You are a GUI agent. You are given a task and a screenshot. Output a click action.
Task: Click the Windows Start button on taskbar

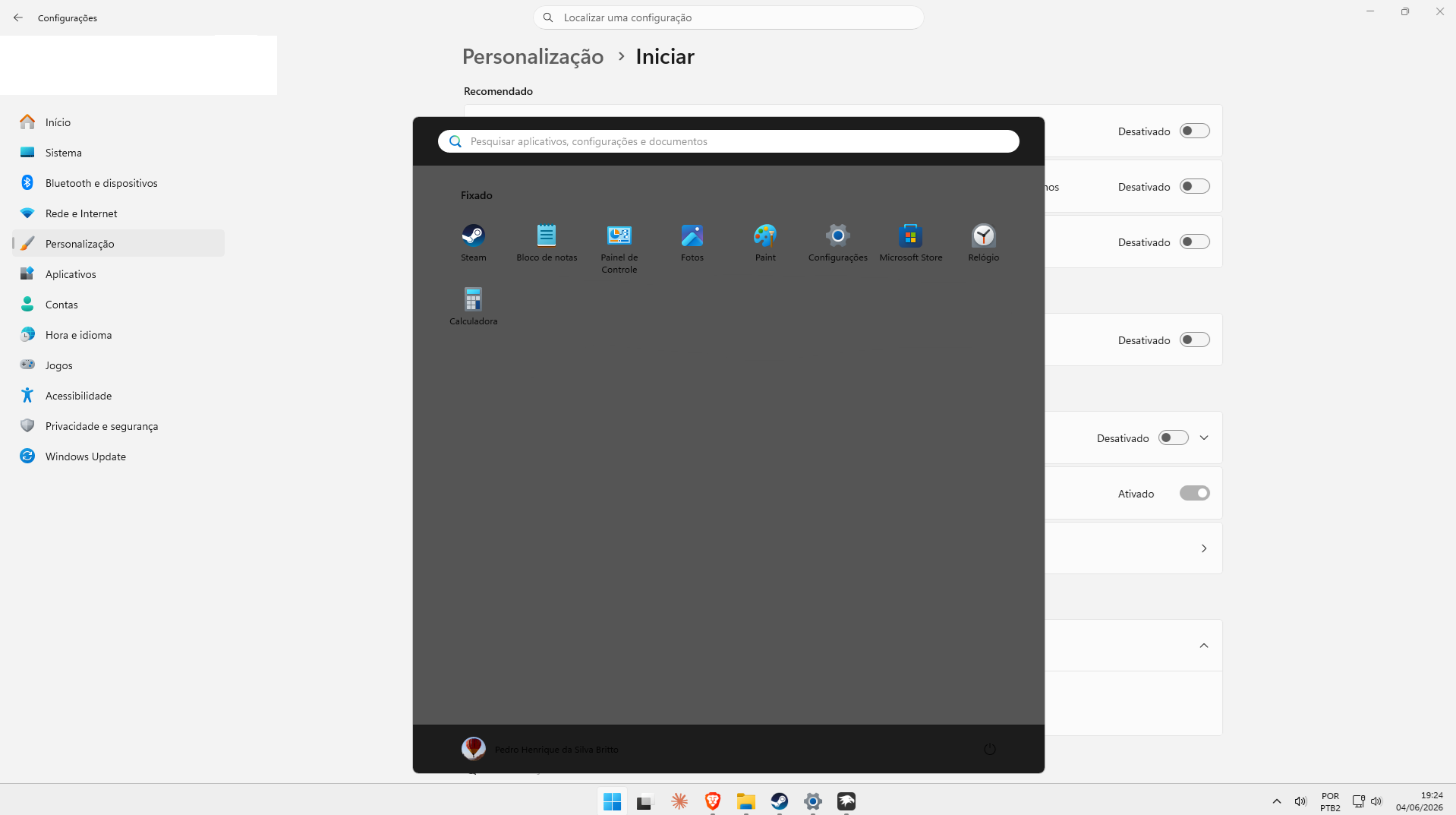point(612,801)
